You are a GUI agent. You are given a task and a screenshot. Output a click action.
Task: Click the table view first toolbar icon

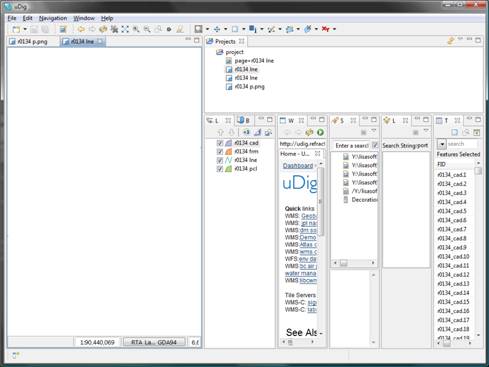tap(454, 132)
